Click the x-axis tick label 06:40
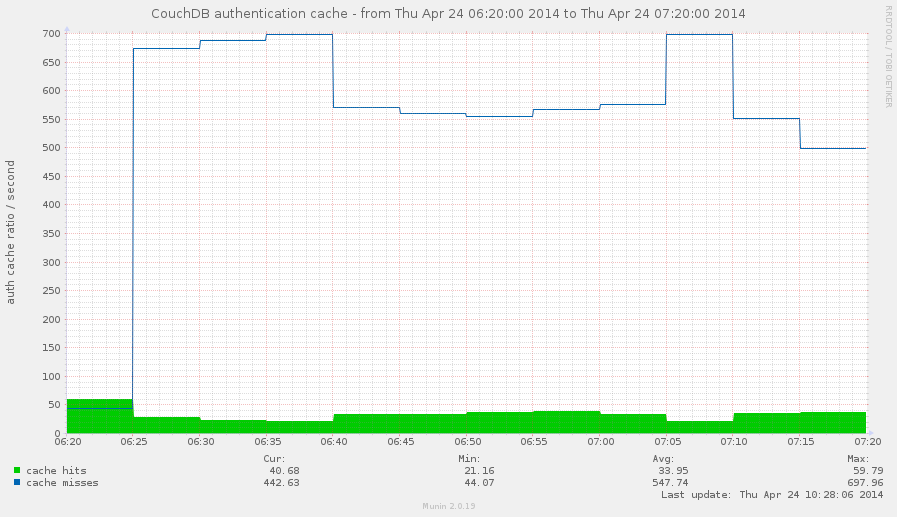897x517 pixels. click(334, 442)
